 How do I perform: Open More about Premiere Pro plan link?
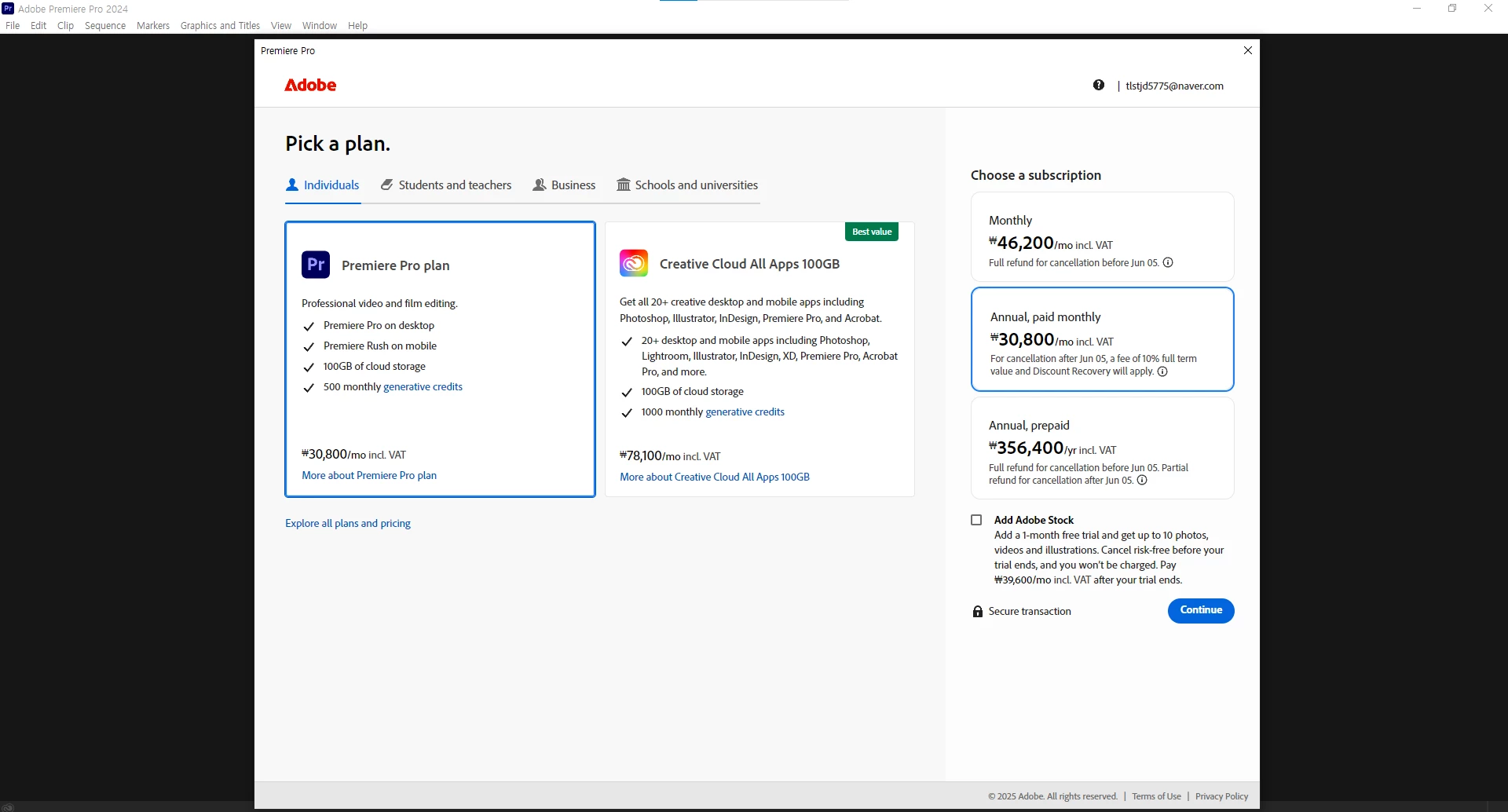click(x=369, y=475)
